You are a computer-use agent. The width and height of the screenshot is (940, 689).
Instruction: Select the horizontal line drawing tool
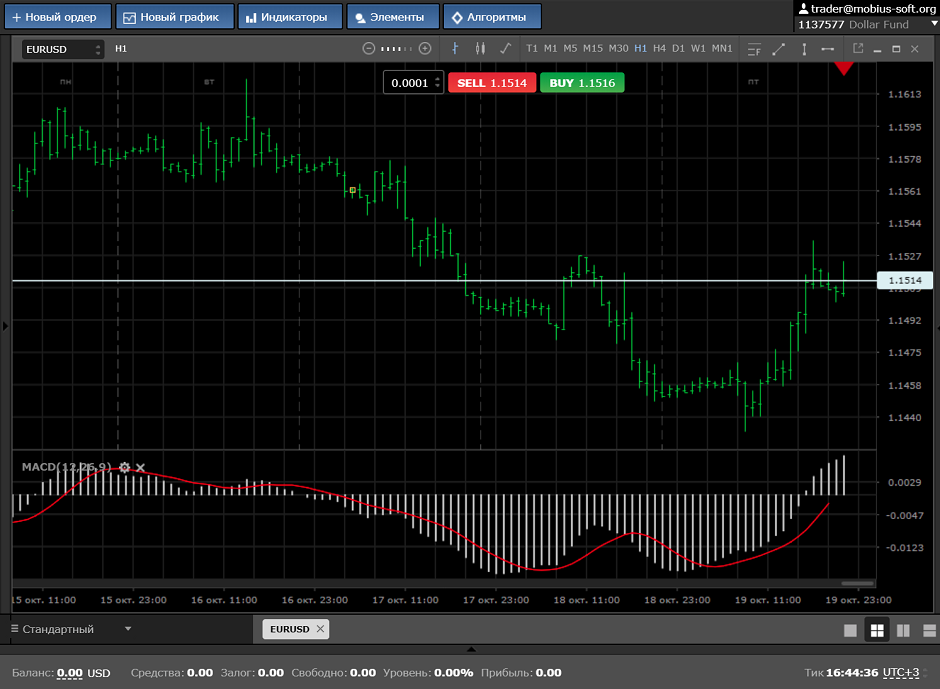pyautogui.click(x=827, y=49)
